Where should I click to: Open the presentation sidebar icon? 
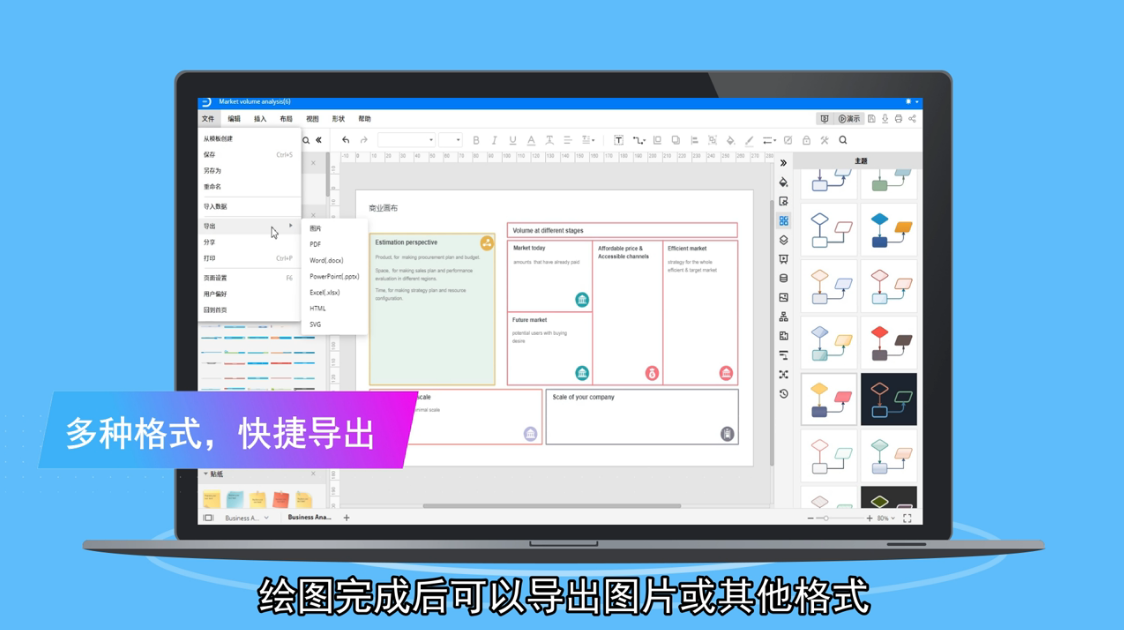click(x=784, y=259)
